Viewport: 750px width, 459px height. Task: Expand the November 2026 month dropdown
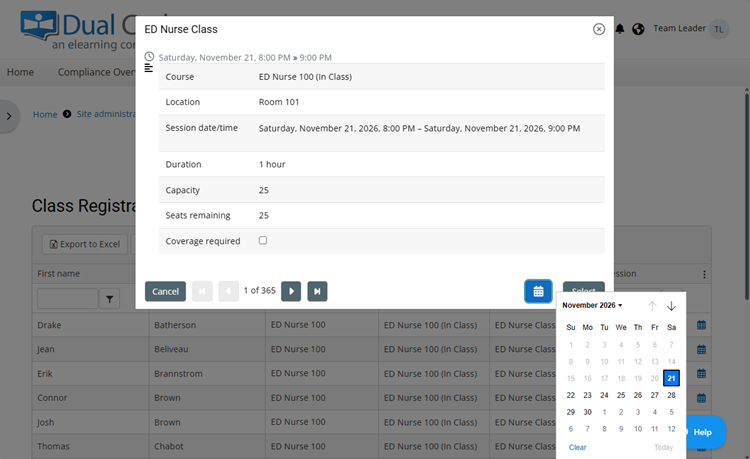click(x=592, y=305)
